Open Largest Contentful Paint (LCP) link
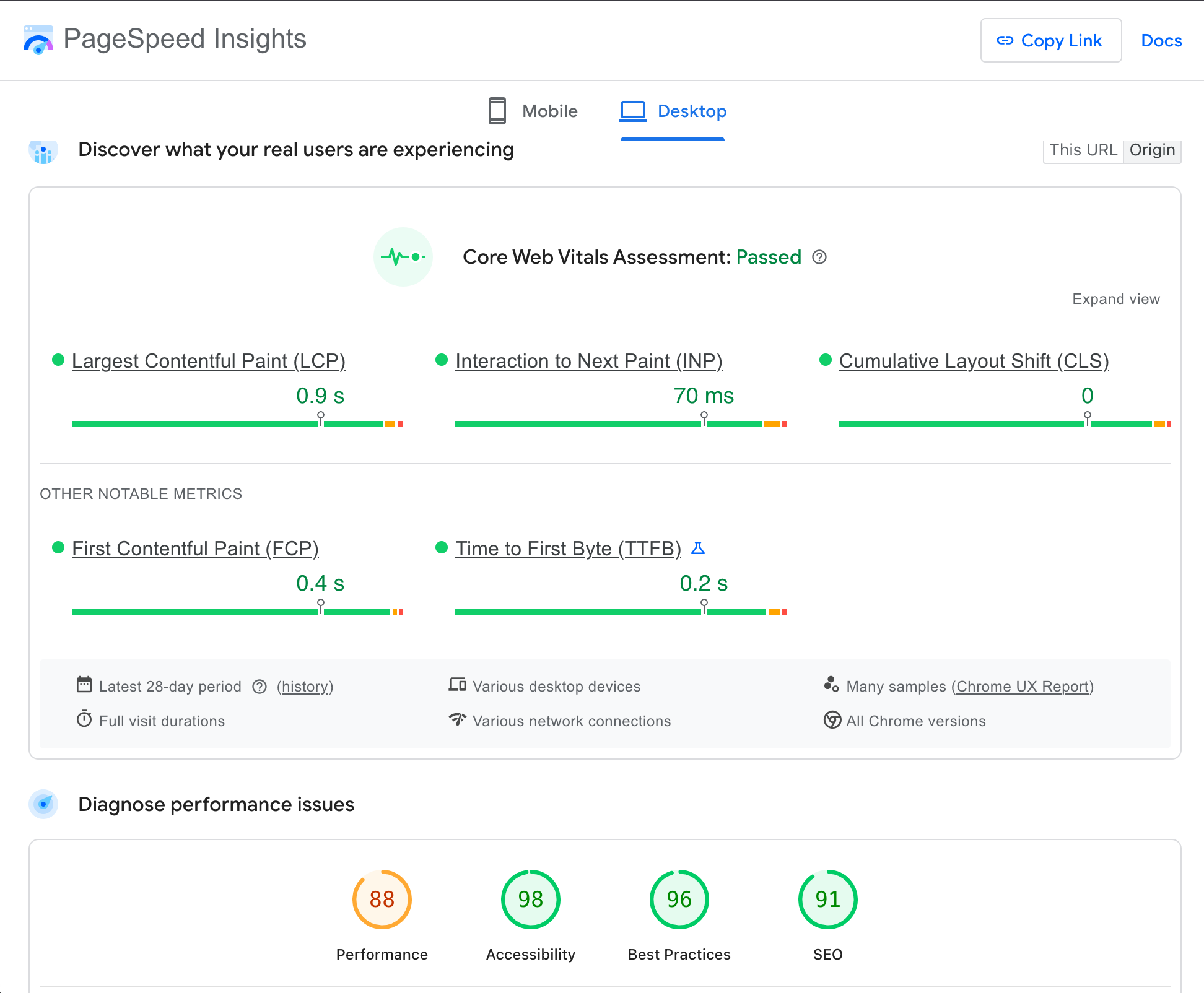The image size is (1204, 993). coord(208,361)
